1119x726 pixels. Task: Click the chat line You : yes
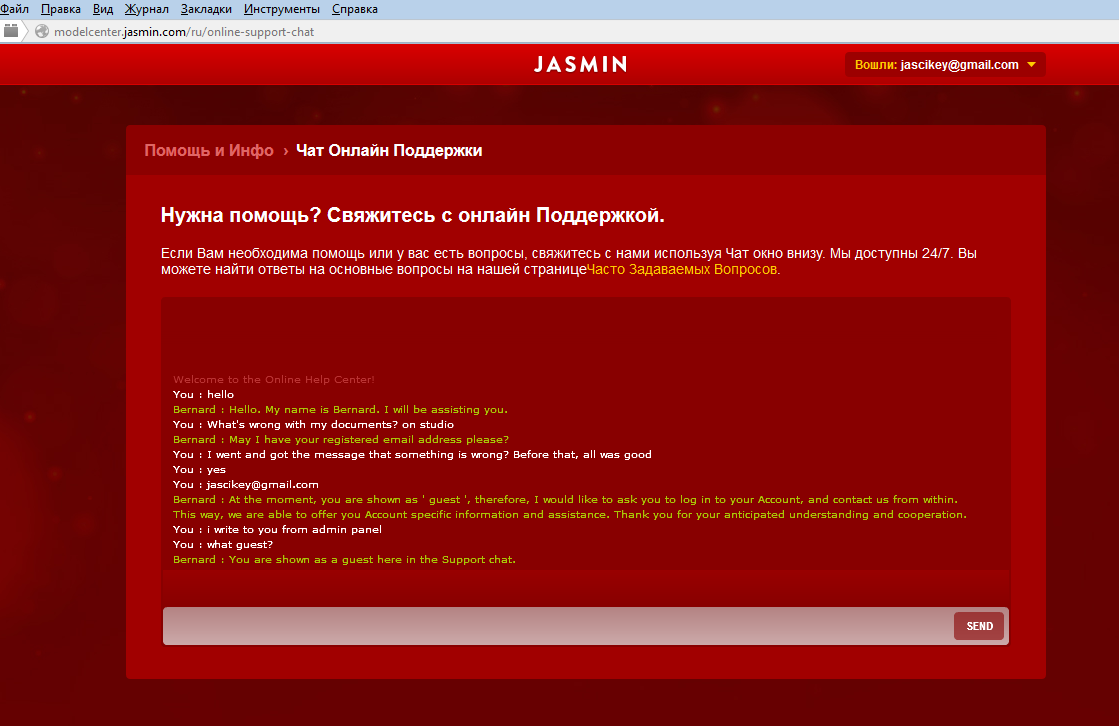point(199,470)
